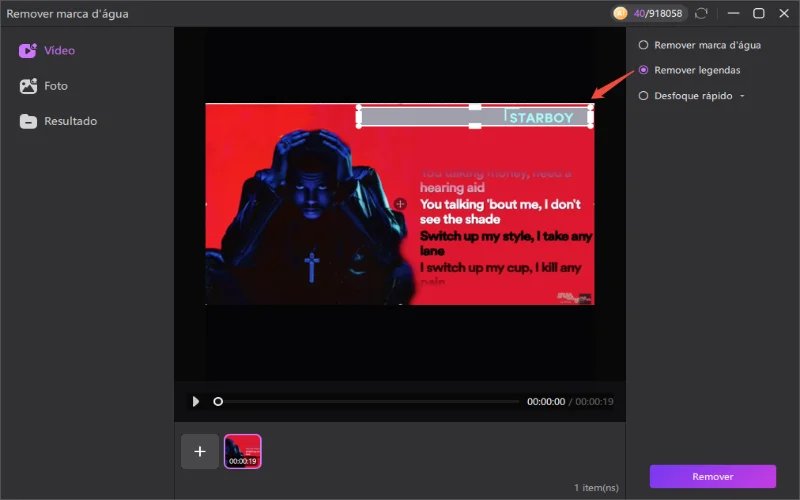Add a new video with plus button
The image size is (800, 500).
[x=200, y=451]
